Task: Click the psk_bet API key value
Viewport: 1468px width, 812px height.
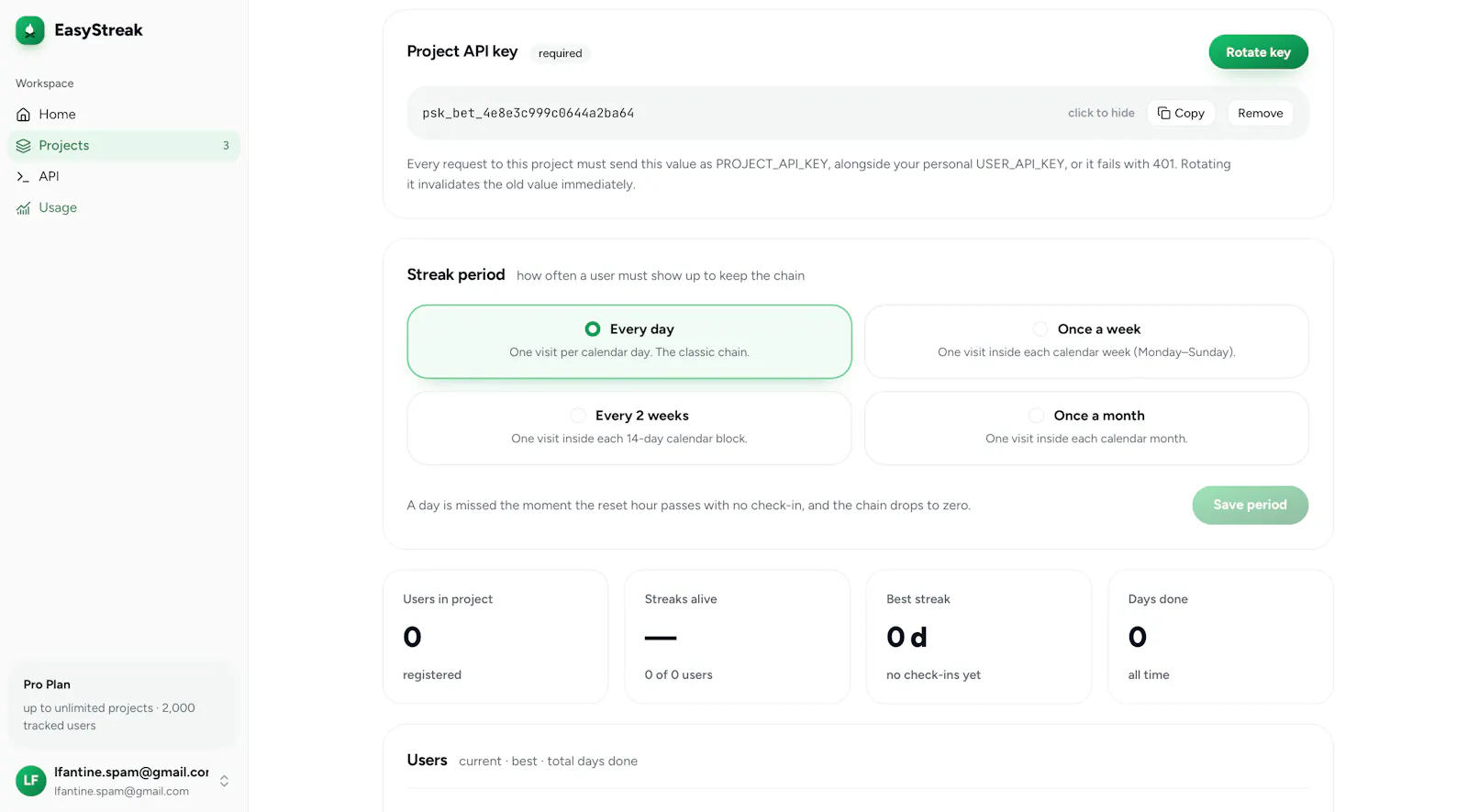Action: 528,113
